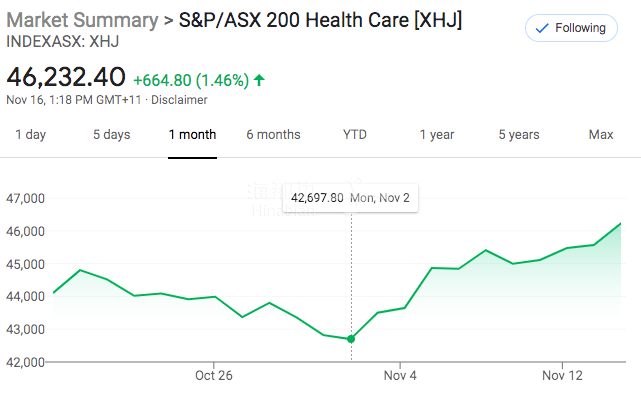Viewport: 641px width, 394px height.
Task: Click the green Nov 2 data point
Action: (351, 339)
